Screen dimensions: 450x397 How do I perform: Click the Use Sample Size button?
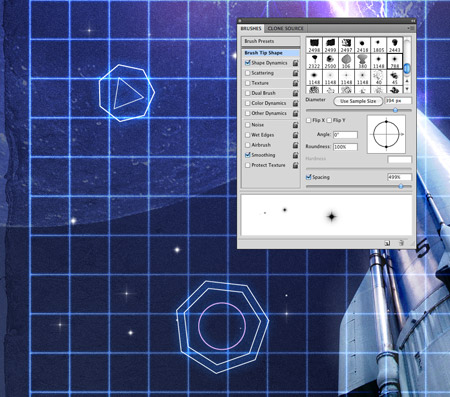click(358, 101)
